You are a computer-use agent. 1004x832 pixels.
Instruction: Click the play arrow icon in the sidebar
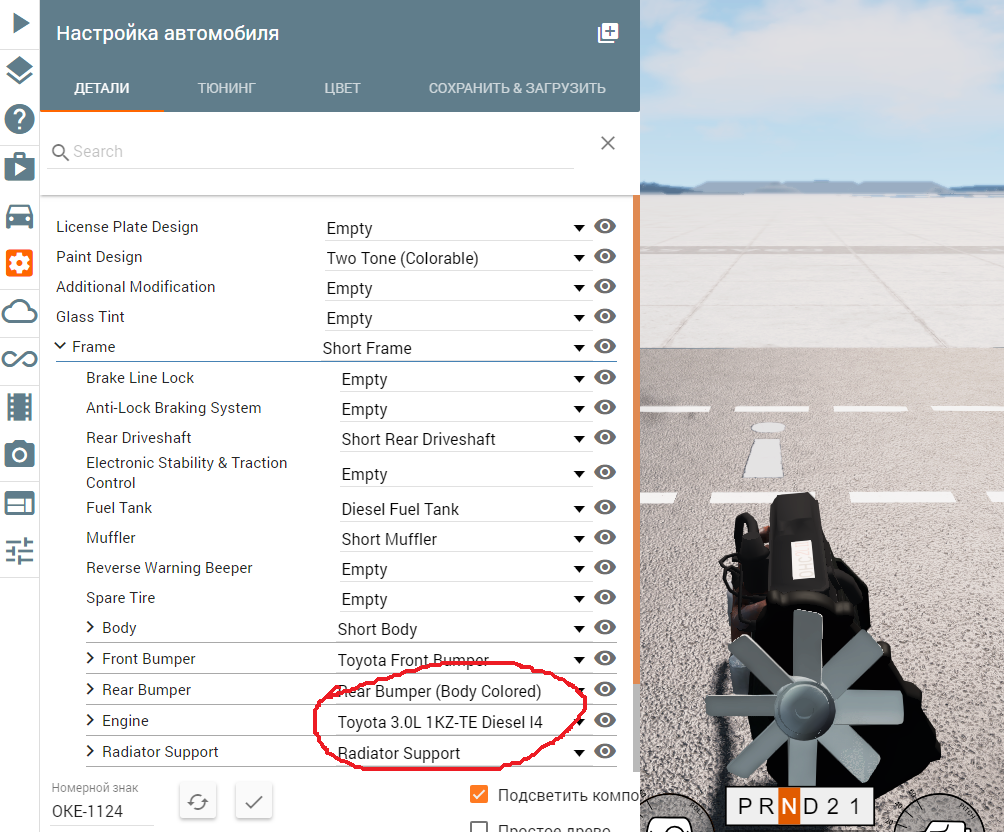pos(20,23)
